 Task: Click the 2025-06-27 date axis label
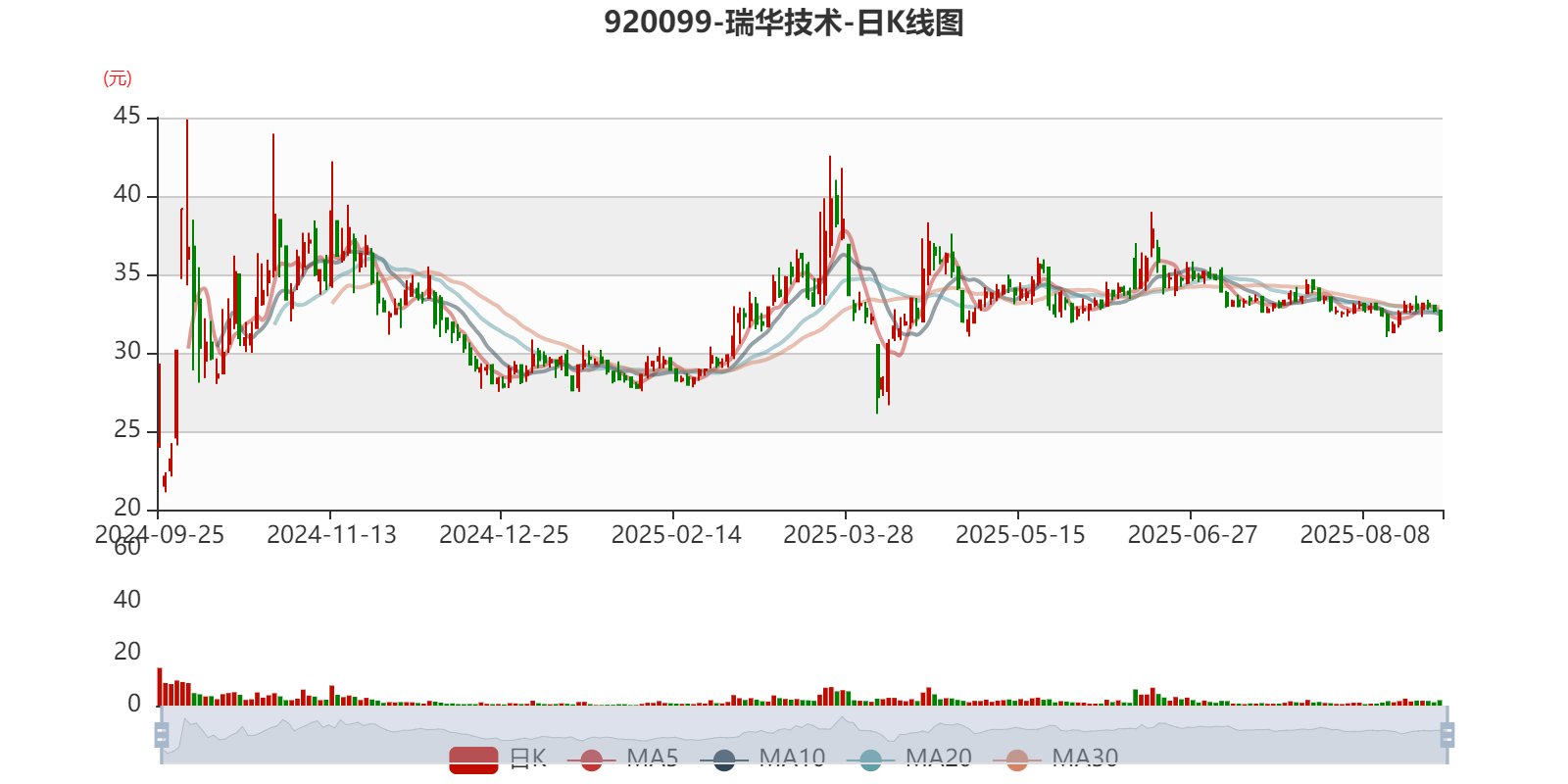coord(1192,534)
